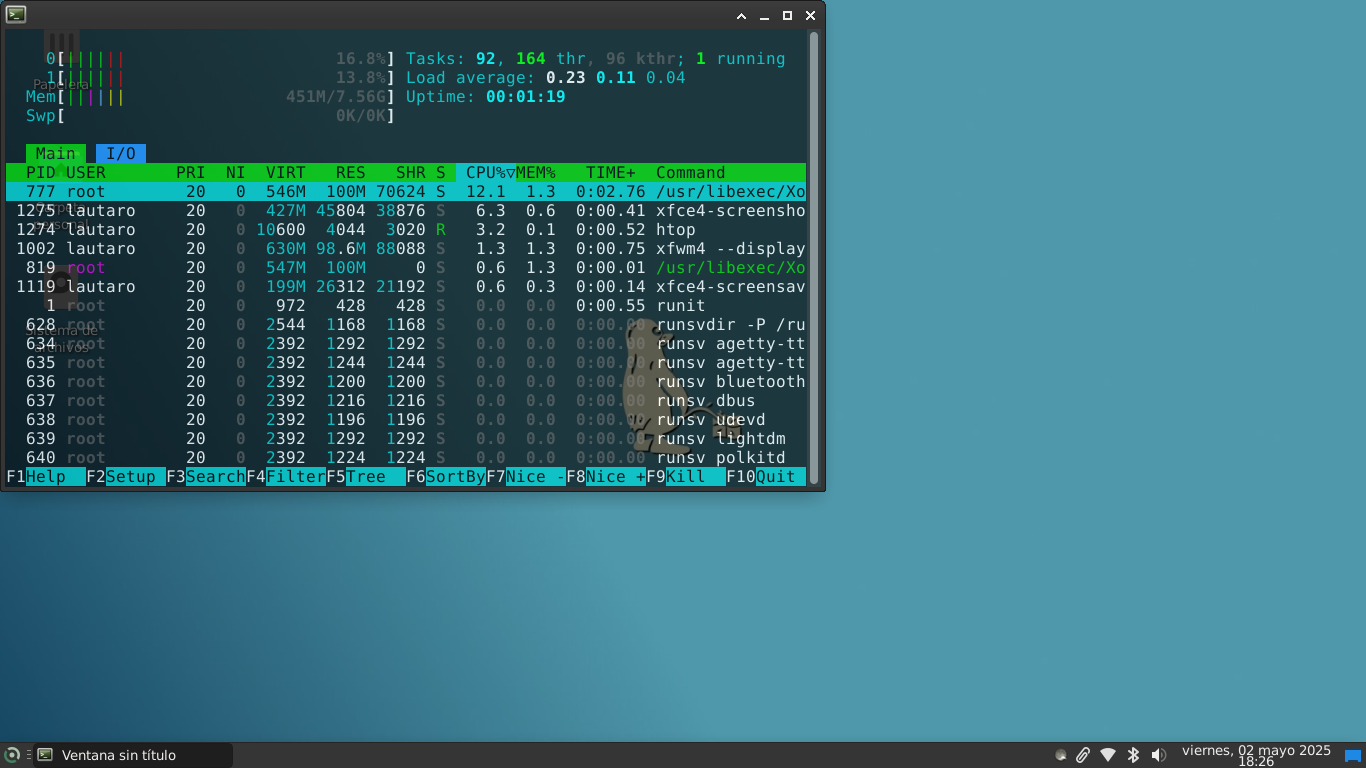Click the Uptime 00:01:19 value
The width and height of the screenshot is (1366, 768).
pos(526,97)
